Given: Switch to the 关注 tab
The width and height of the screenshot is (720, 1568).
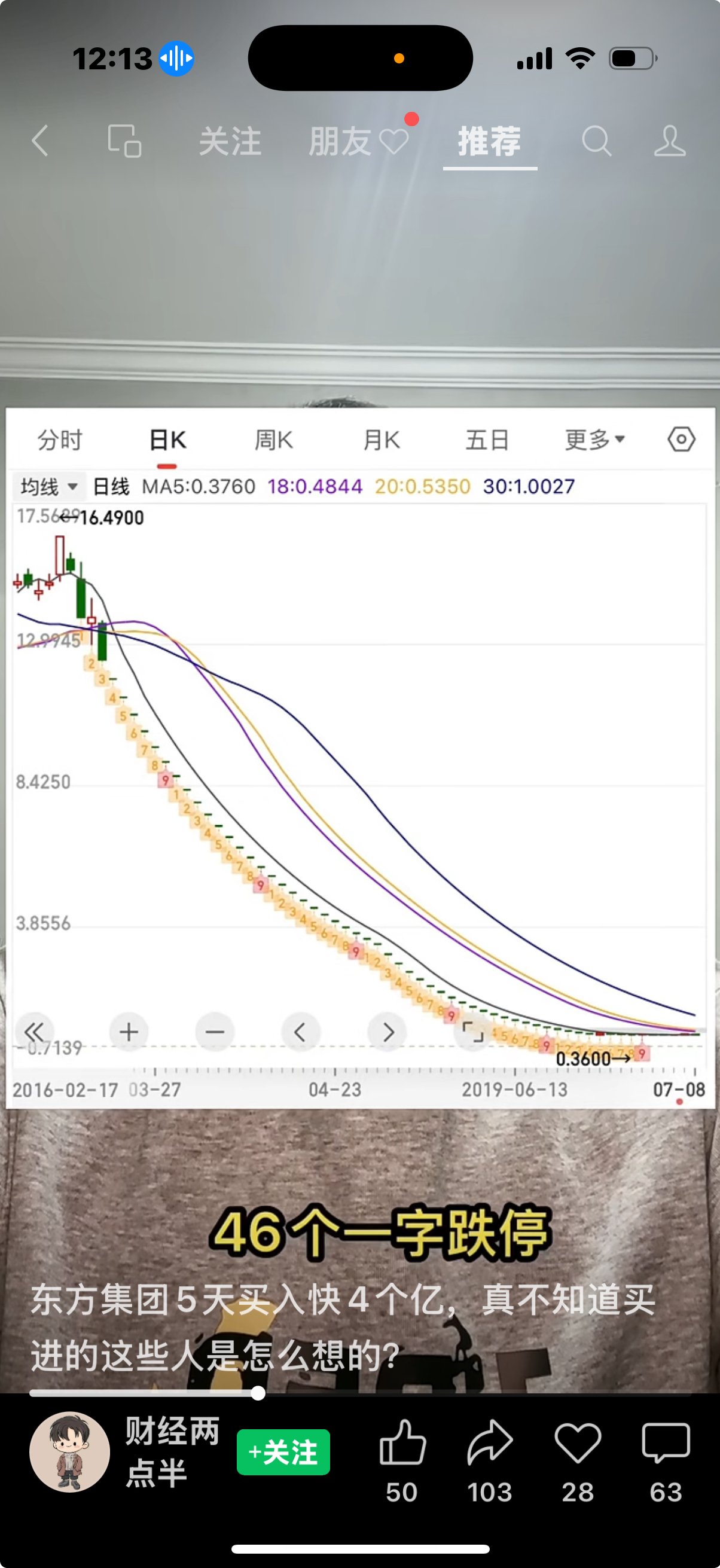Looking at the screenshot, I should [x=230, y=141].
